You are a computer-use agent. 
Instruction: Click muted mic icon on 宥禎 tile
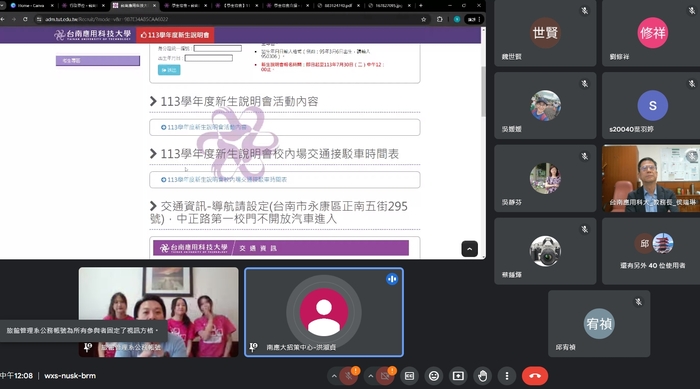tap(638, 302)
